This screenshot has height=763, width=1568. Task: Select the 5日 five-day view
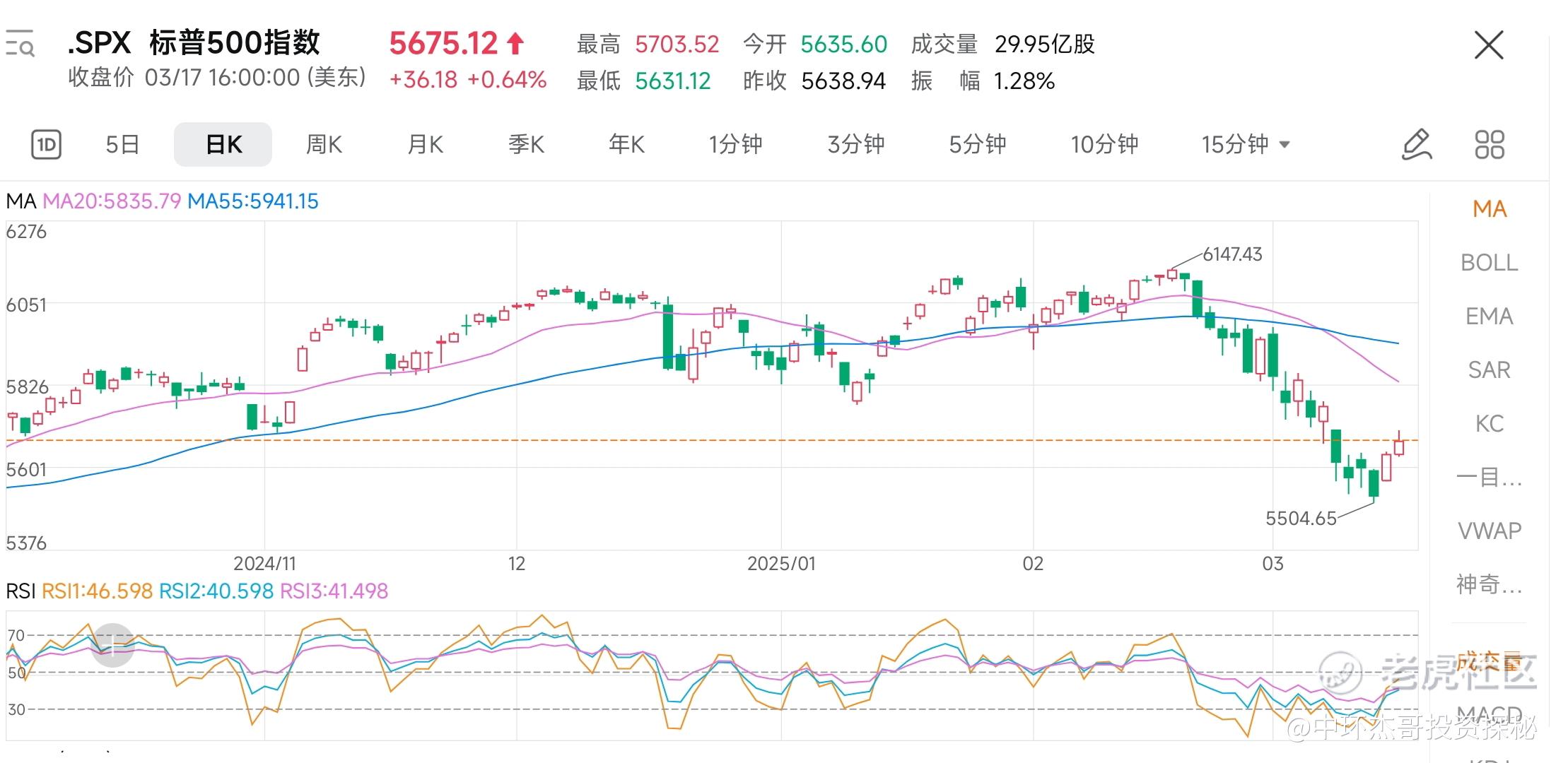(122, 145)
